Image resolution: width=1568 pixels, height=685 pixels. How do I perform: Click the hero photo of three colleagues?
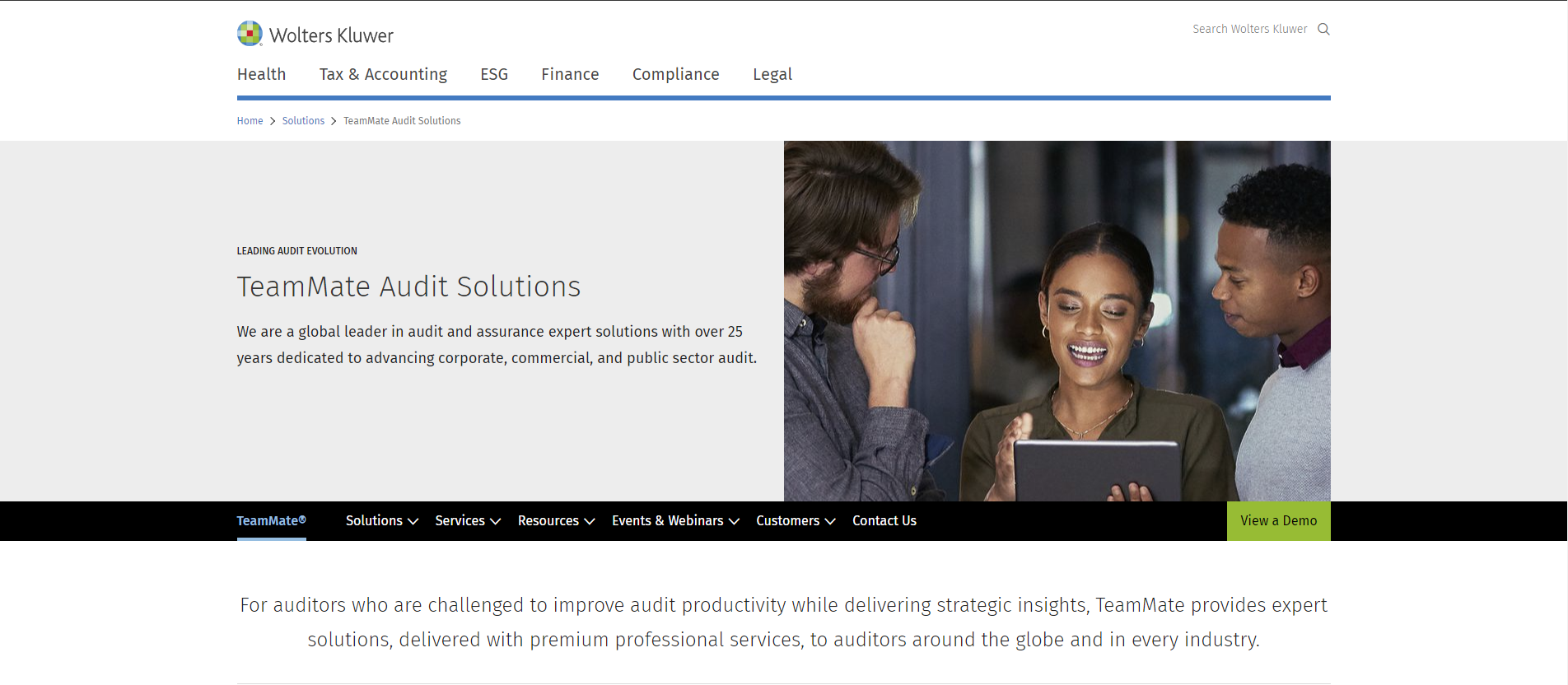[x=1057, y=321]
